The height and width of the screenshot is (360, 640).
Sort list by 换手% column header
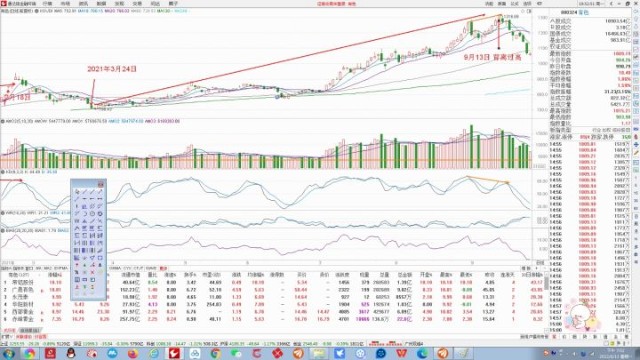[x=190, y=275]
